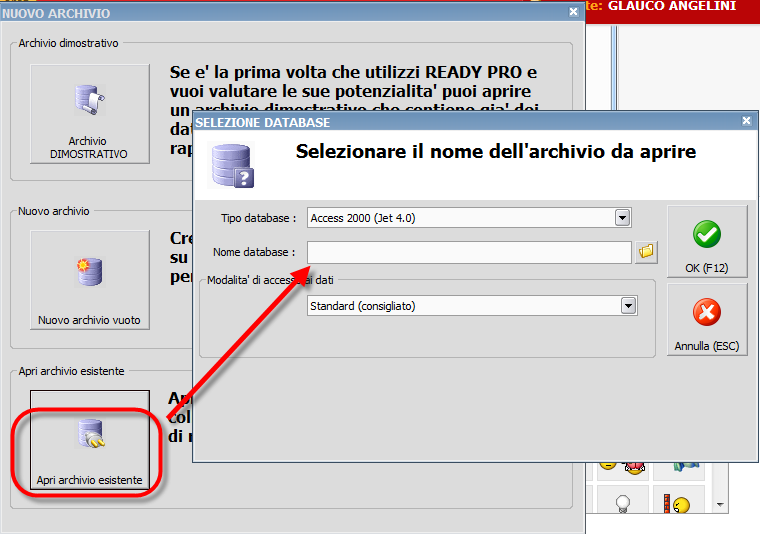Image resolution: width=760 pixels, height=534 pixels.
Task: Click scroll down arrow in background emoticon panel
Action: (720, 505)
